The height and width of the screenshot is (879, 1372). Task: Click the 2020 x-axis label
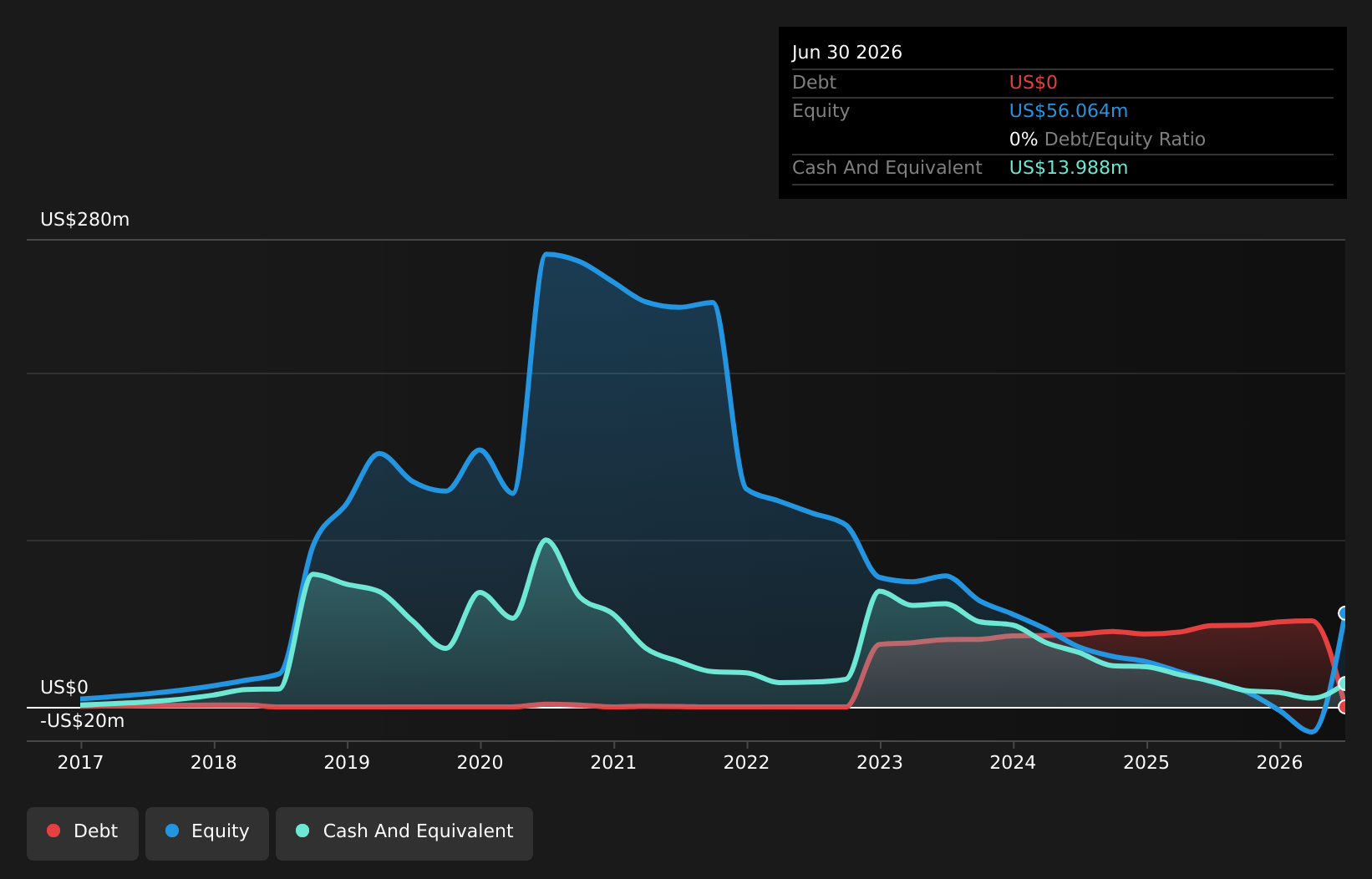click(x=480, y=763)
